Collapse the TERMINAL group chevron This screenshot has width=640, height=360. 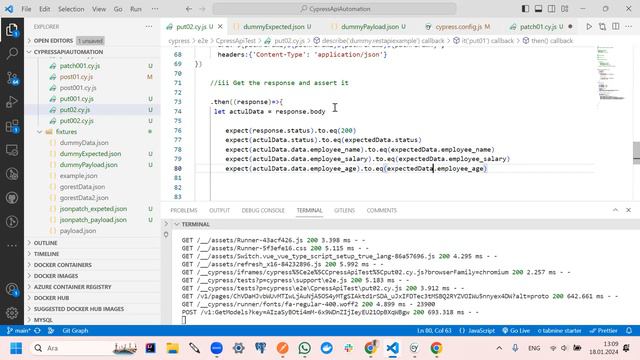pos(177,224)
